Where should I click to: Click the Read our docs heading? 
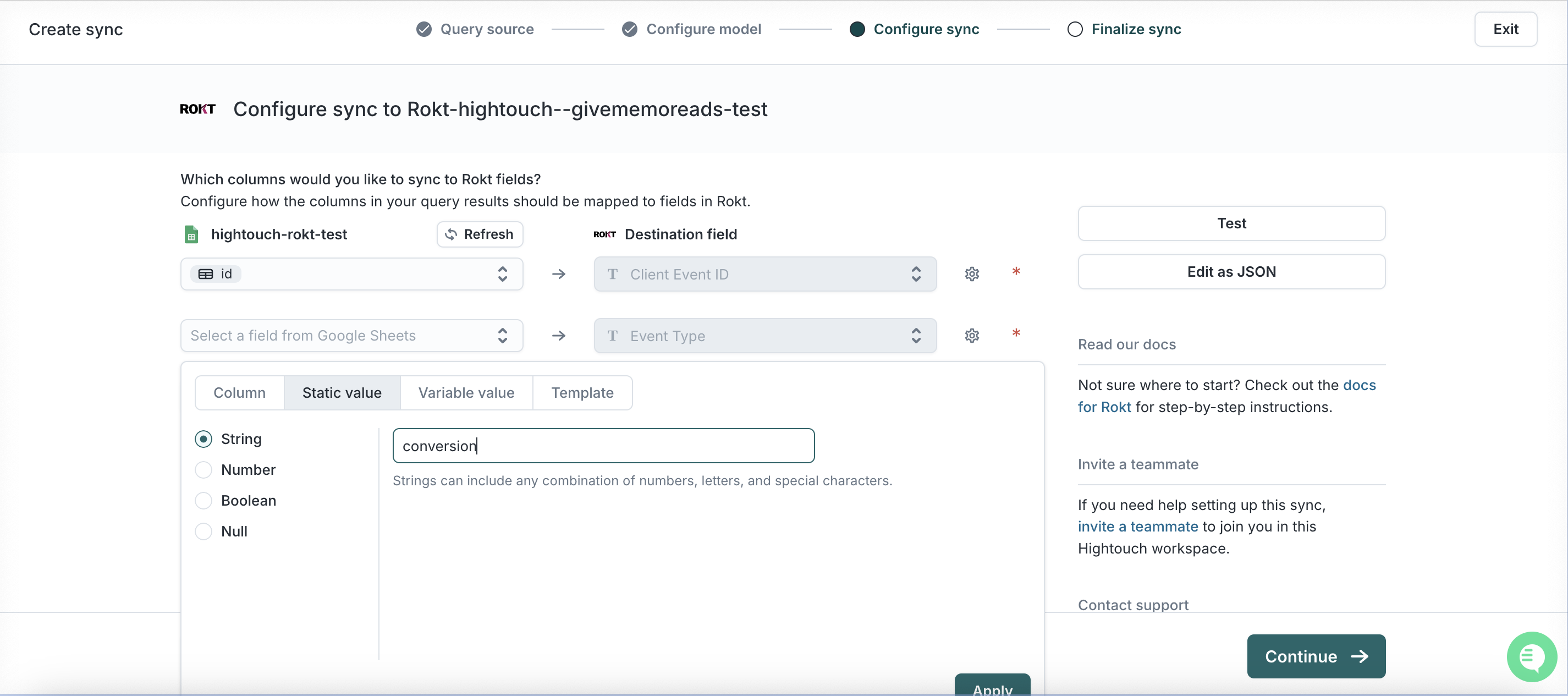coord(1127,344)
